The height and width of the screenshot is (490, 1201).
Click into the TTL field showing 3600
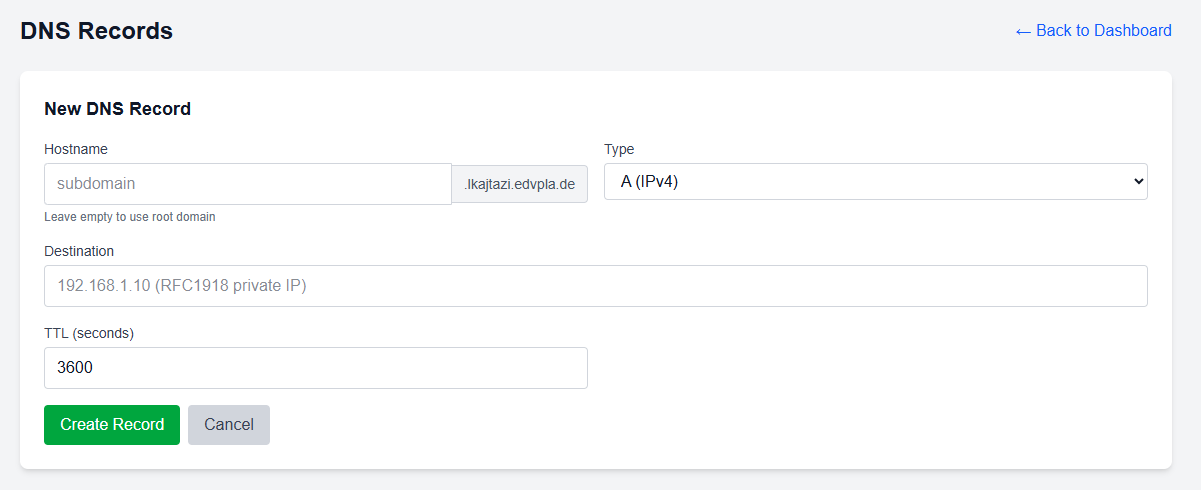point(315,368)
